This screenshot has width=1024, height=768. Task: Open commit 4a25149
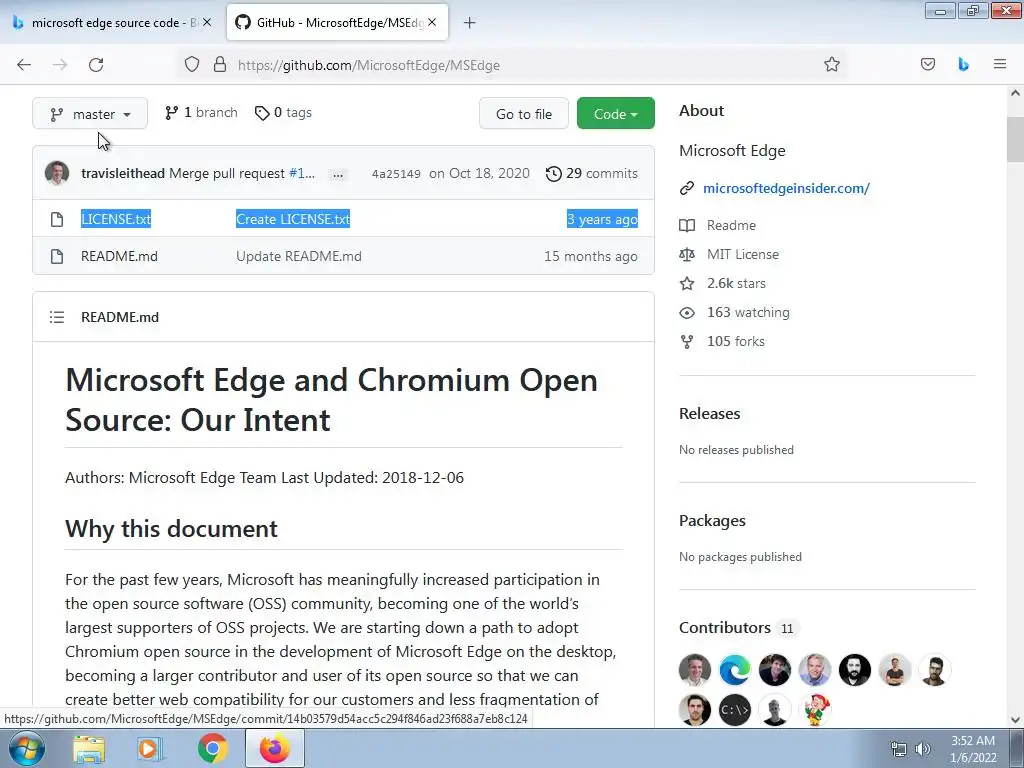click(396, 174)
